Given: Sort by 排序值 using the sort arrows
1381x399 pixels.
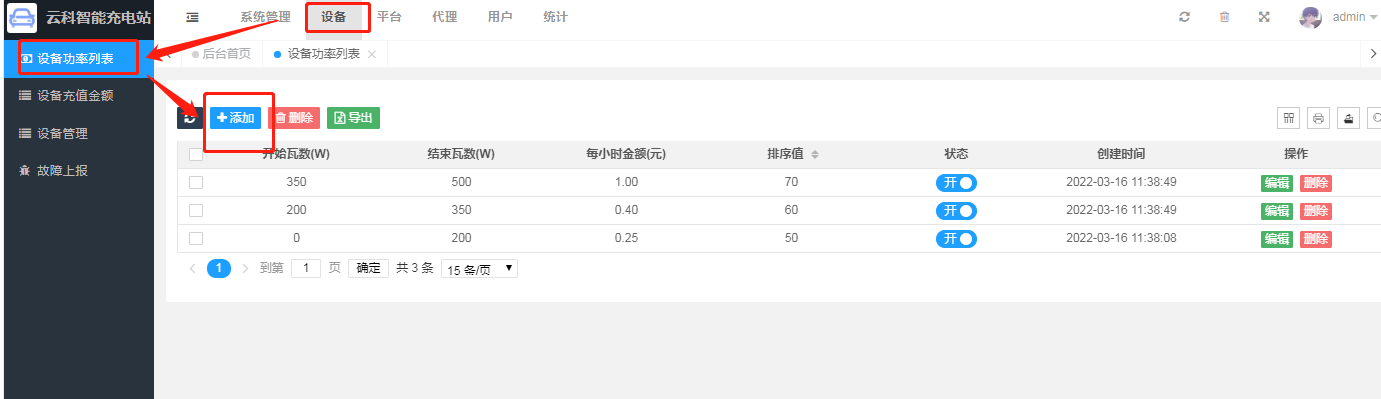Looking at the screenshot, I should pyautogui.click(x=814, y=154).
